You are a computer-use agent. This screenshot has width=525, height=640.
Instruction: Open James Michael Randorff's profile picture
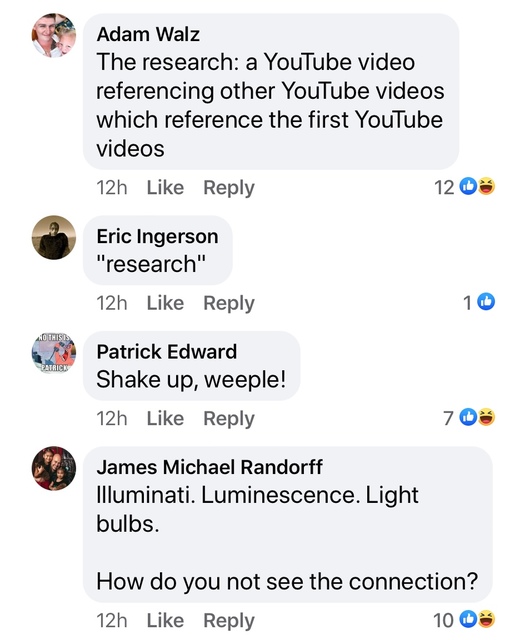tap(54, 468)
